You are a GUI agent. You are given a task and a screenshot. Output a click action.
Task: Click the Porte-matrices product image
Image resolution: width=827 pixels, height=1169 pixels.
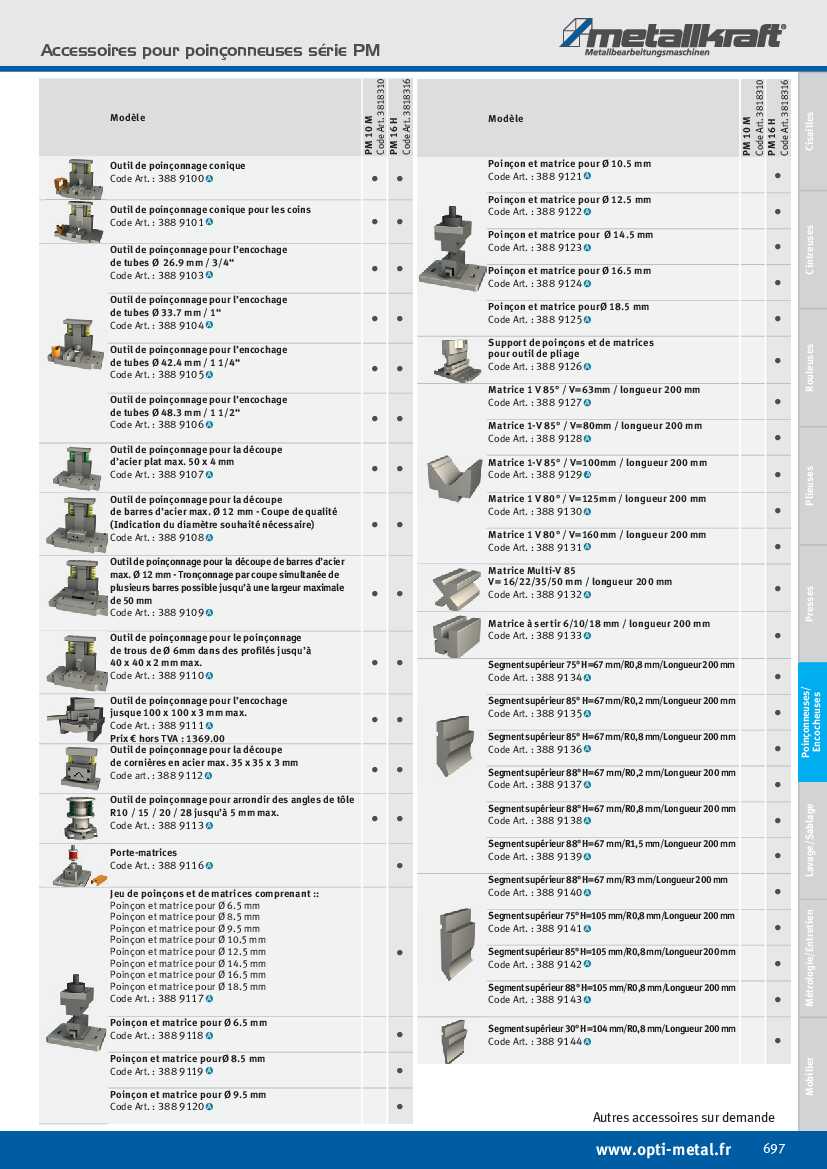[72, 865]
